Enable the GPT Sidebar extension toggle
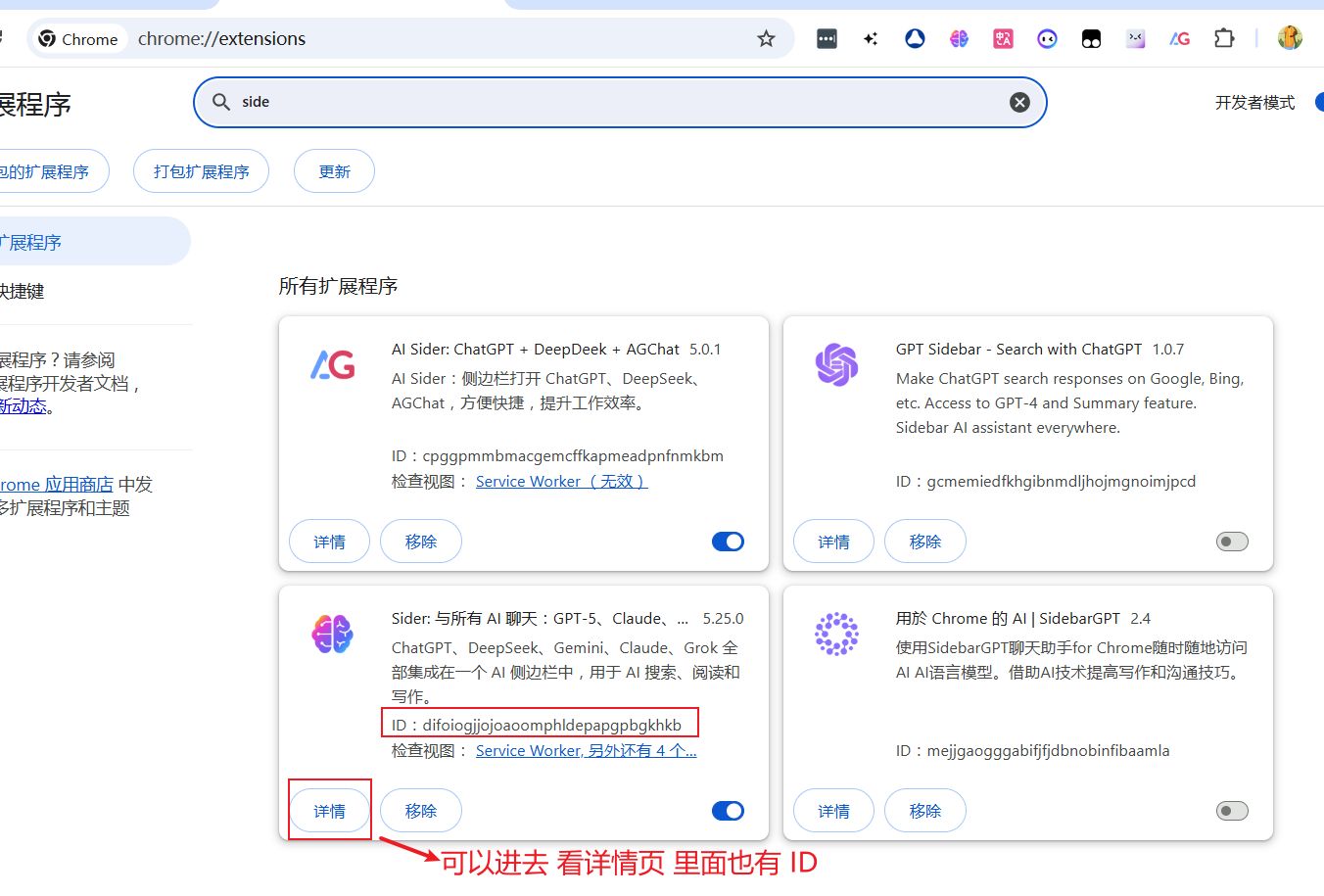Image resolution: width=1324 pixels, height=896 pixels. [1232, 542]
